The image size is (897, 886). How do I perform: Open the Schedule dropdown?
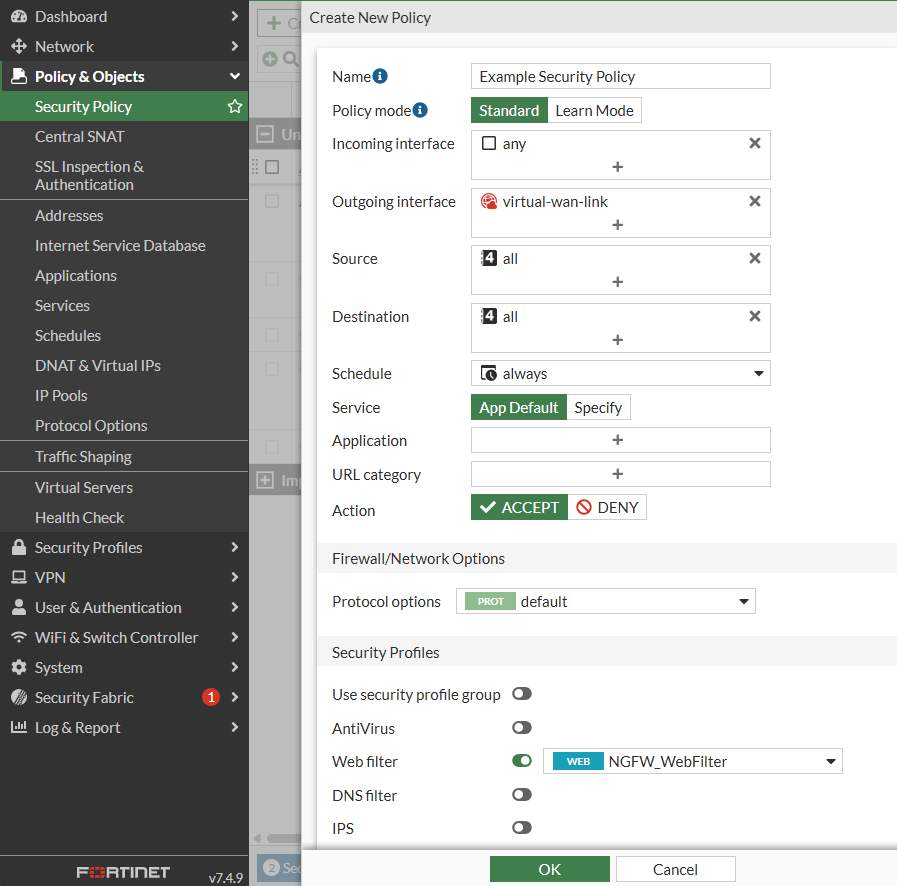pos(621,374)
